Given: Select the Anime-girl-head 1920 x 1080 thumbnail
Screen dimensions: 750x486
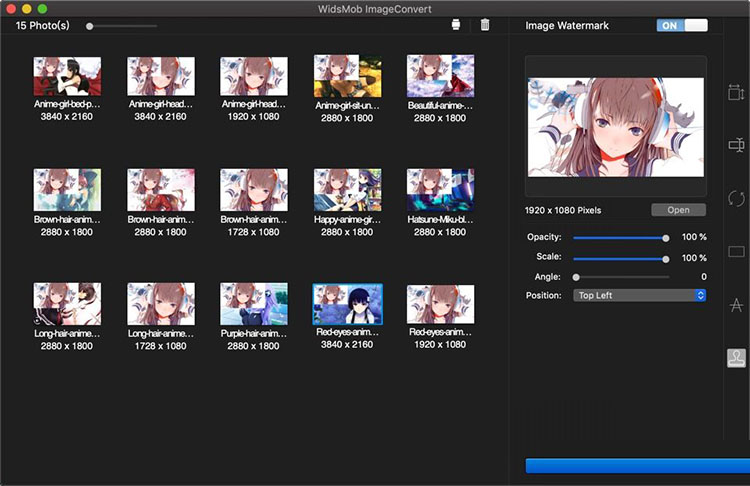Looking at the screenshot, I should click(x=254, y=76).
